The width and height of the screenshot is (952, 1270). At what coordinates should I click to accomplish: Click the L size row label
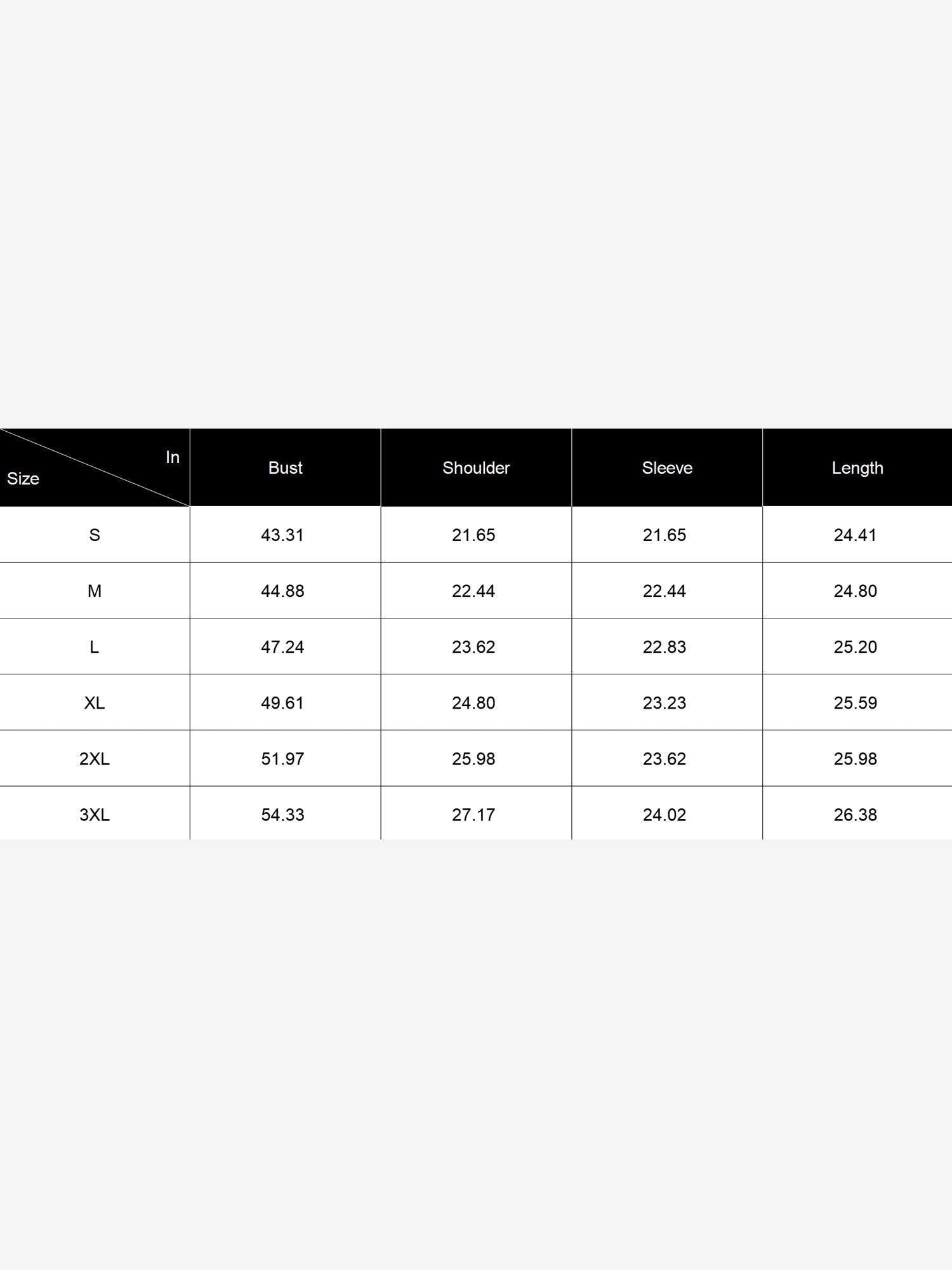tap(95, 647)
